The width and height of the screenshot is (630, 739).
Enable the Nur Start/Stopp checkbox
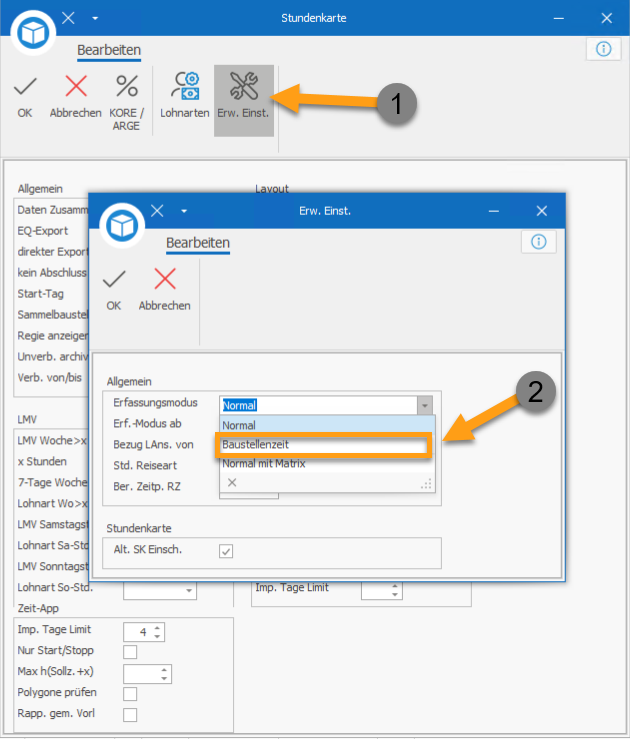(x=130, y=652)
